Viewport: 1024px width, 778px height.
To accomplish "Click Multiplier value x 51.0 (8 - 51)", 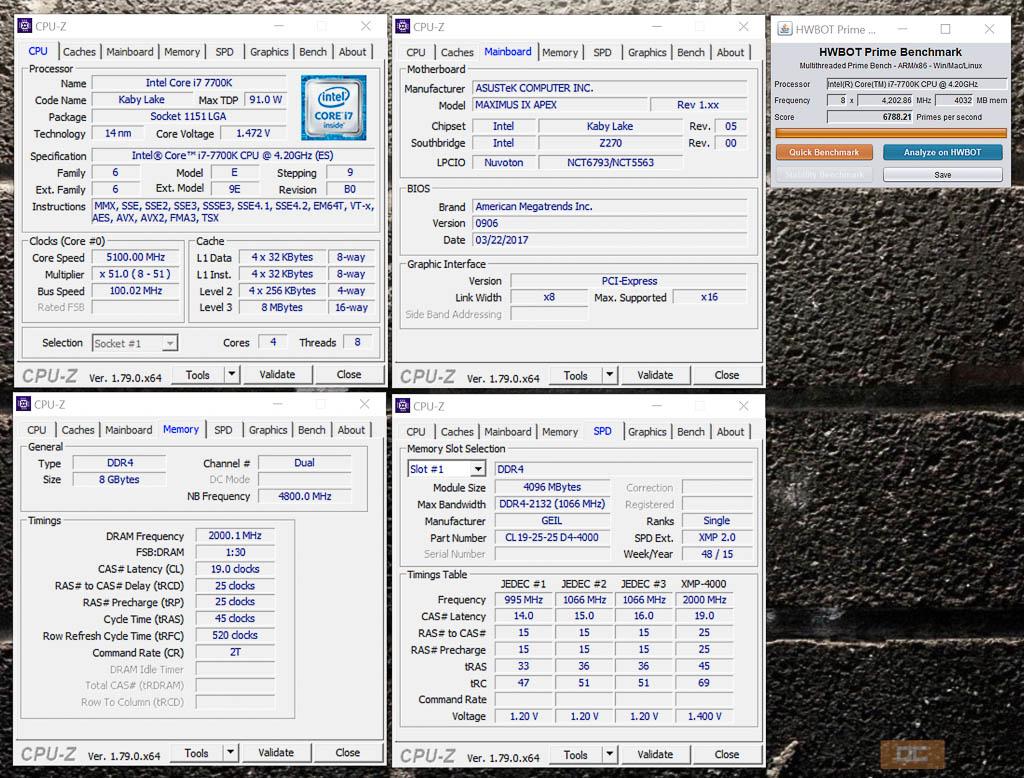I will 135,274.
